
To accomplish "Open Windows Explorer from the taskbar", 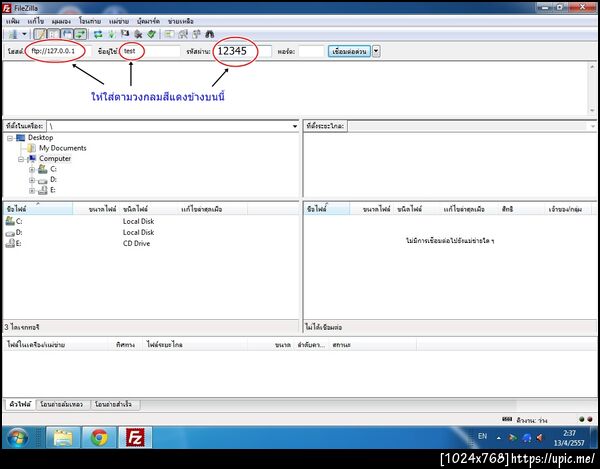I will (63, 438).
